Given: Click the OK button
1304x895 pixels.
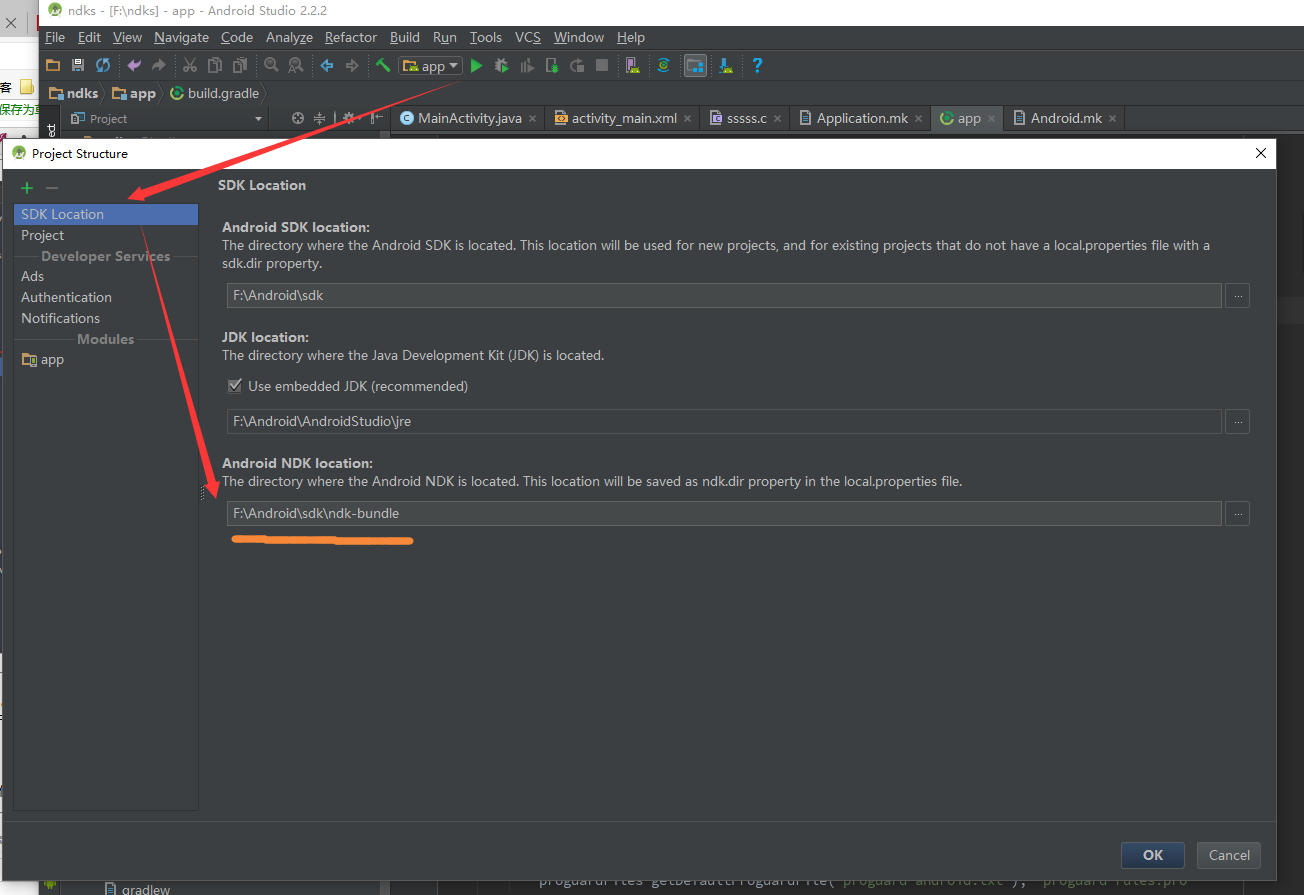Looking at the screenshot, I should pyautogui.click(x=1153, y=855).
